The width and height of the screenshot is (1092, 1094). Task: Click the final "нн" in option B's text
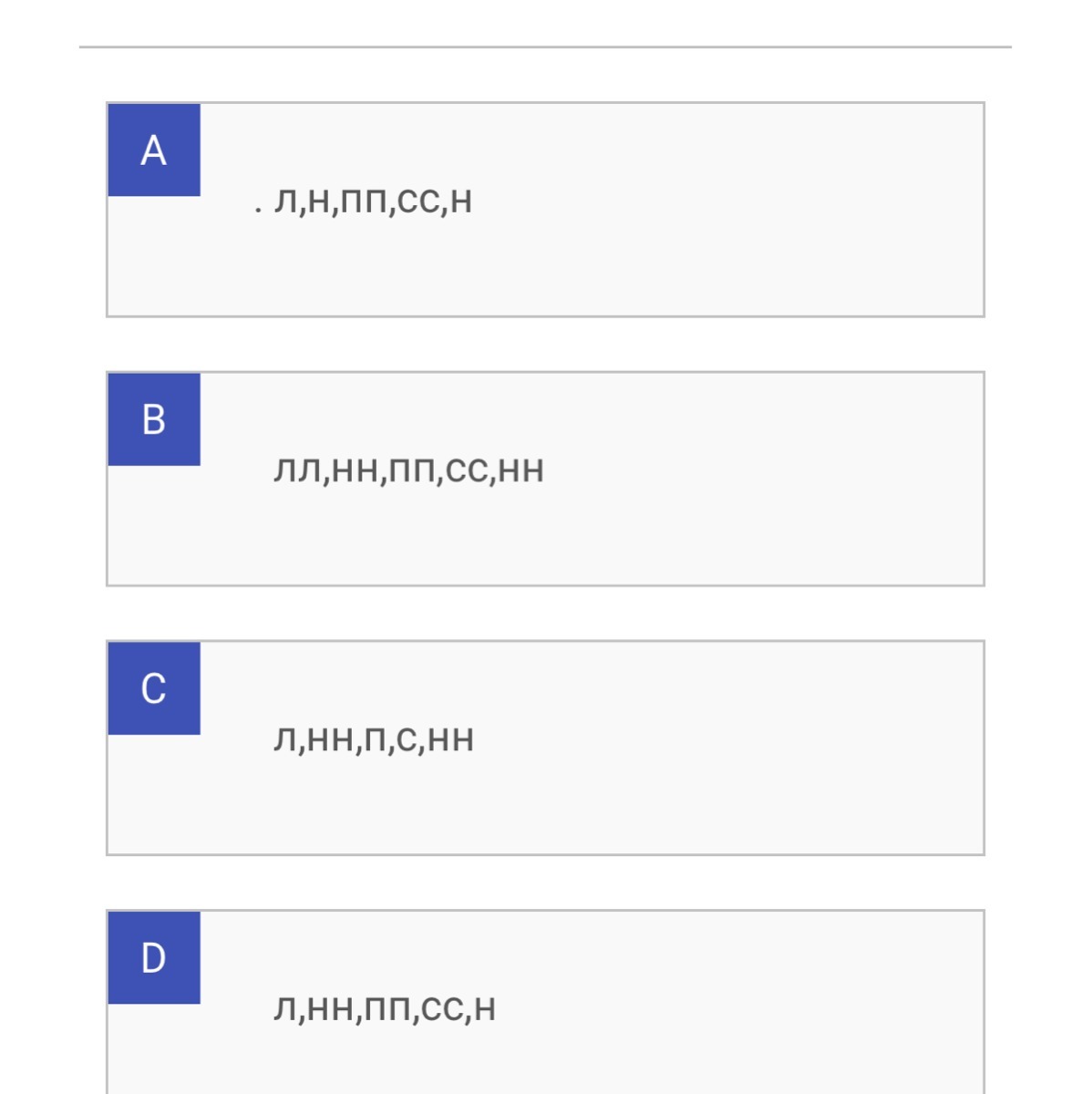[521, 471]
